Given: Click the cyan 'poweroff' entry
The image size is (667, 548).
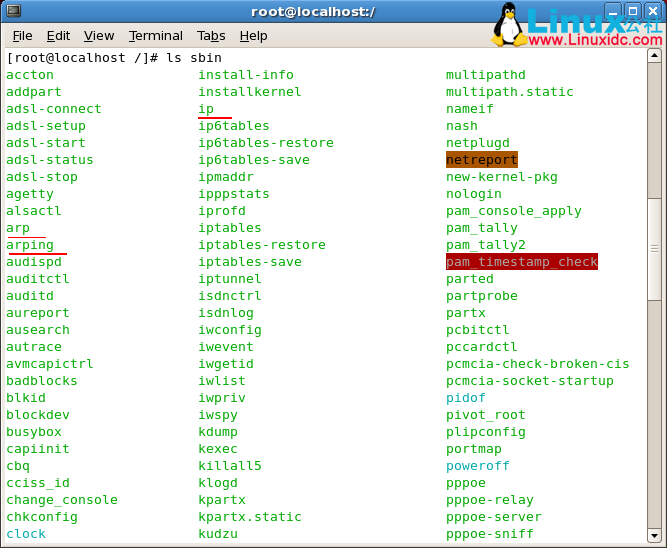Looking at the screenshot, I should coord(478,466).
